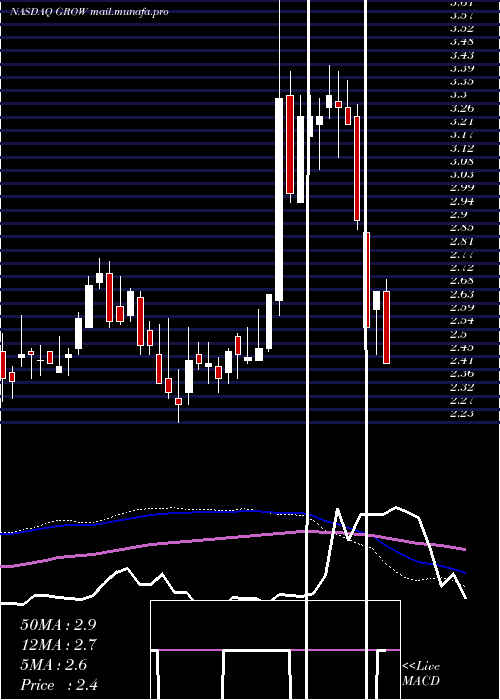Click the 2.68 price axis label
The height and width of the screenshot is (700, 500).
pos(462,280)
